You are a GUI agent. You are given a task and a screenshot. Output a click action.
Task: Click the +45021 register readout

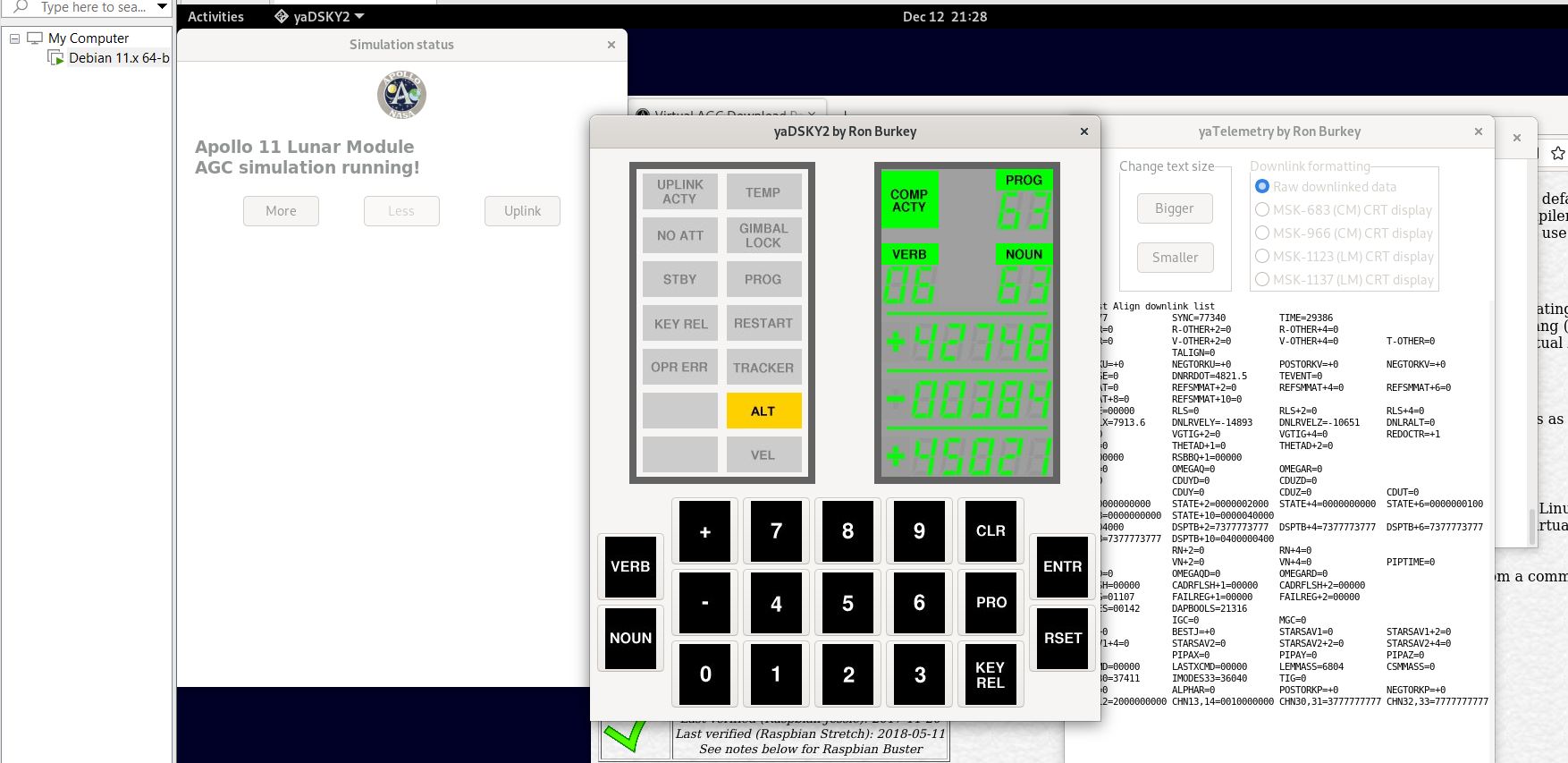pyautogui.click(x=967, y=455)
